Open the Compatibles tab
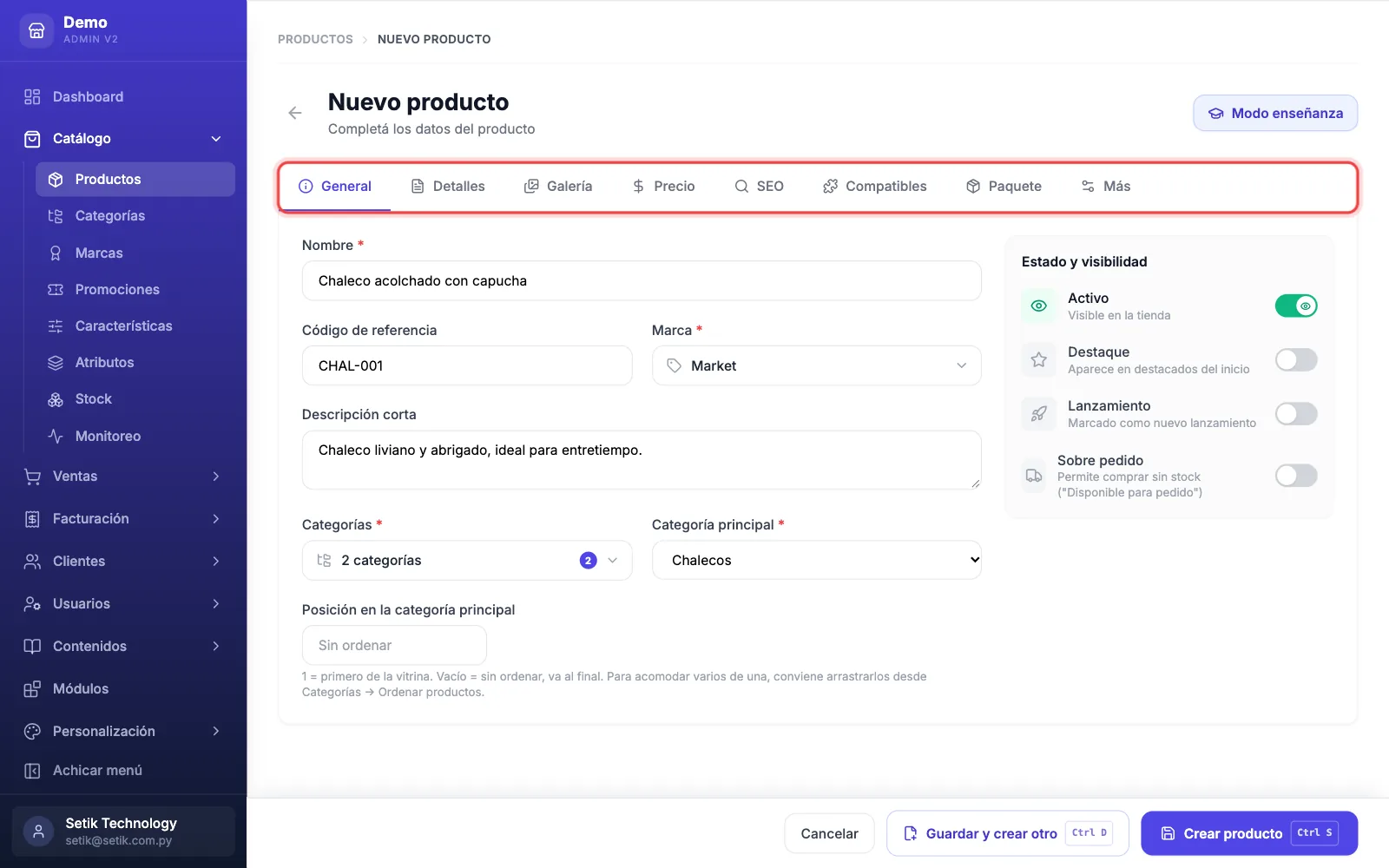 pyautogui.click(x=875, y=186)
